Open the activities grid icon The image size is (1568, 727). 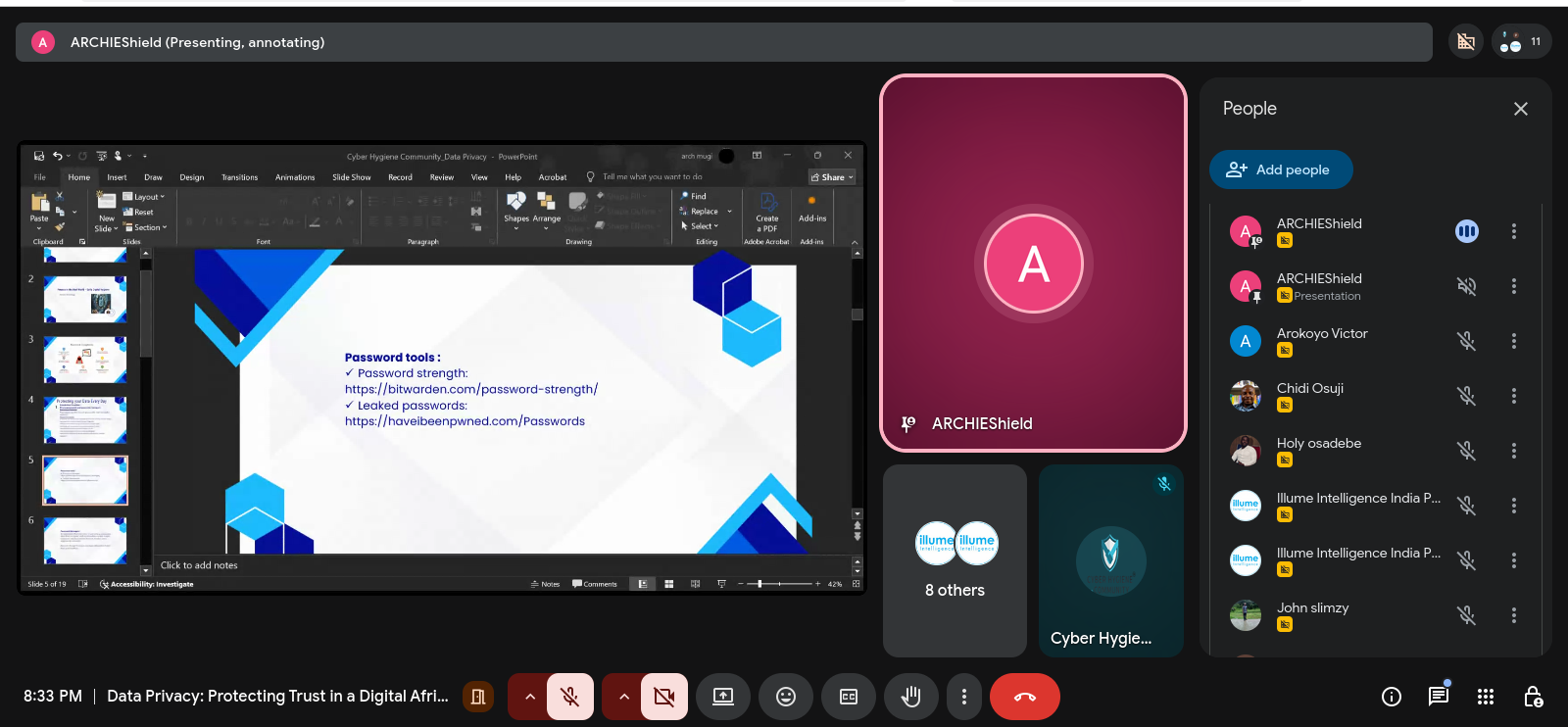[x=1486, y=697]
